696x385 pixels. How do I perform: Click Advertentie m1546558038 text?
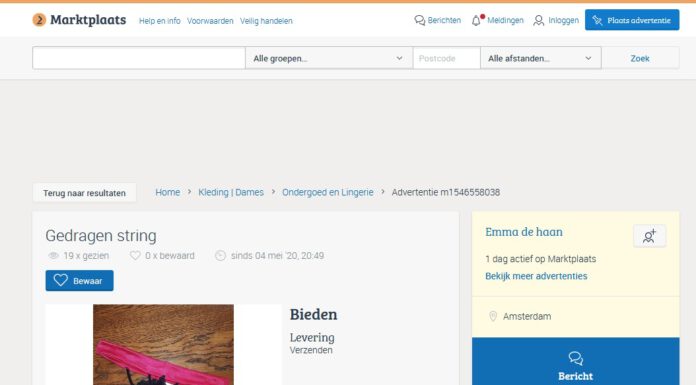coord(446,192)
